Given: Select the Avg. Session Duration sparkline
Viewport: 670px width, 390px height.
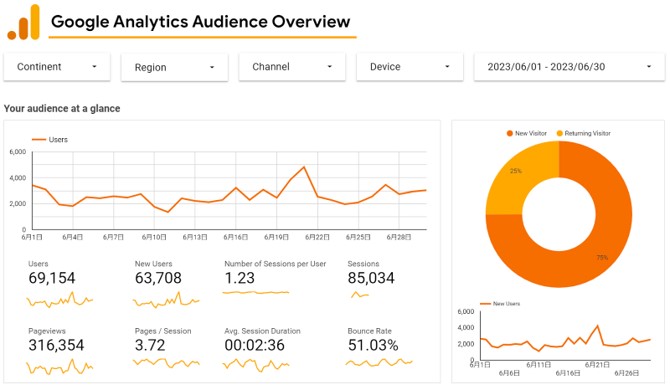Looking at the screenshot, I should tap(256, 365).
